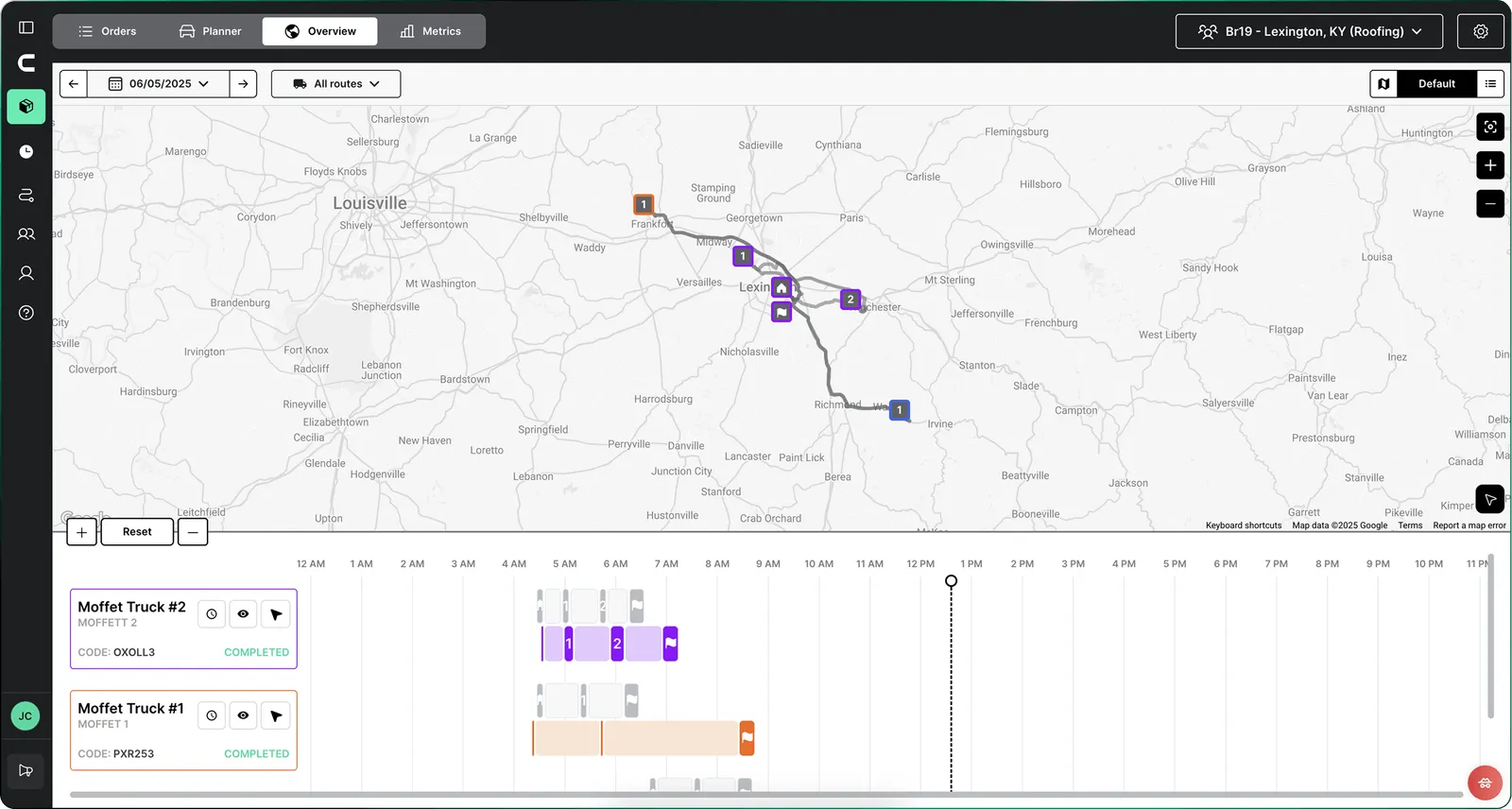Zoom in the timeline with plus button

82,532
